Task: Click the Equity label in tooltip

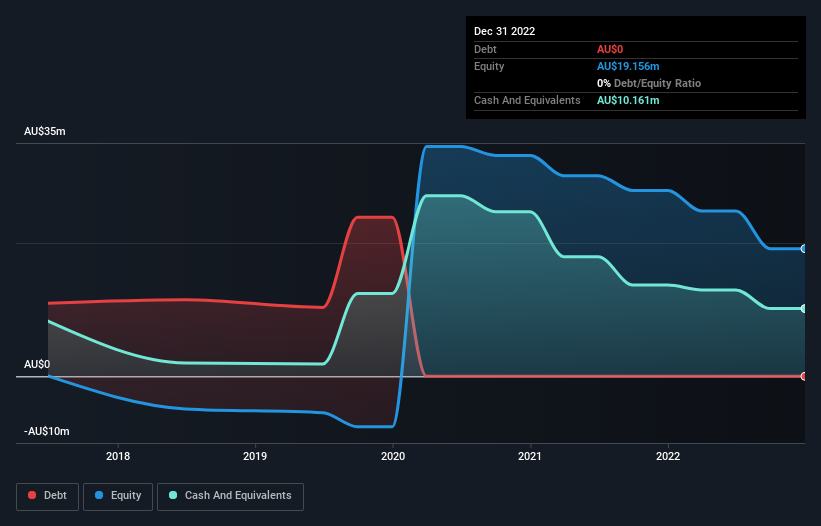Action: click(489, 66)
